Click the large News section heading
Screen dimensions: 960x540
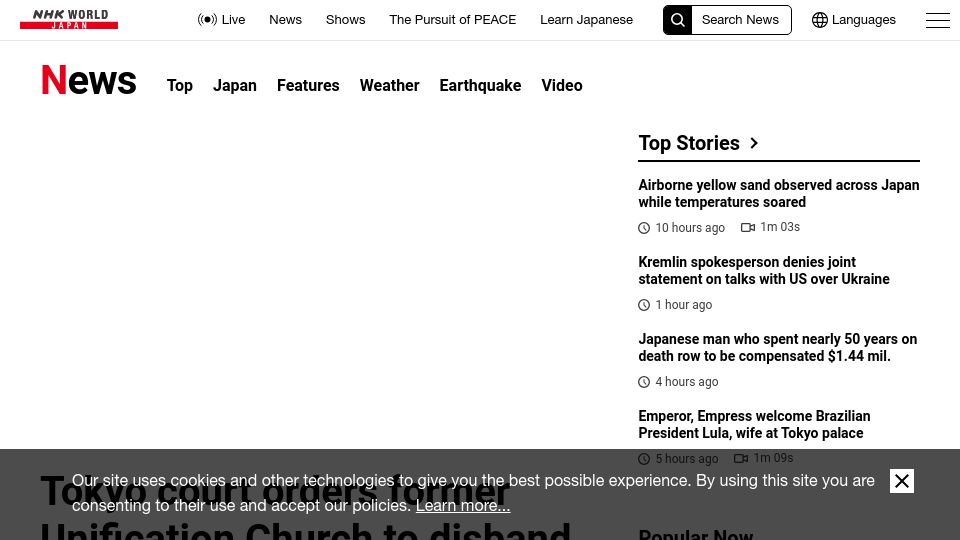89,80
